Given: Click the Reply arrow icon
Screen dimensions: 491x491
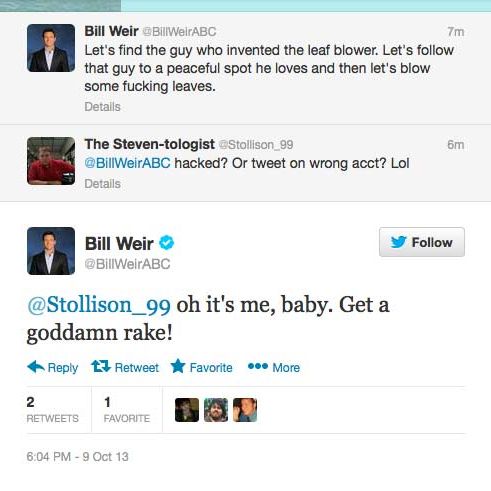Looking at the screenshot, I should point(36,367).
